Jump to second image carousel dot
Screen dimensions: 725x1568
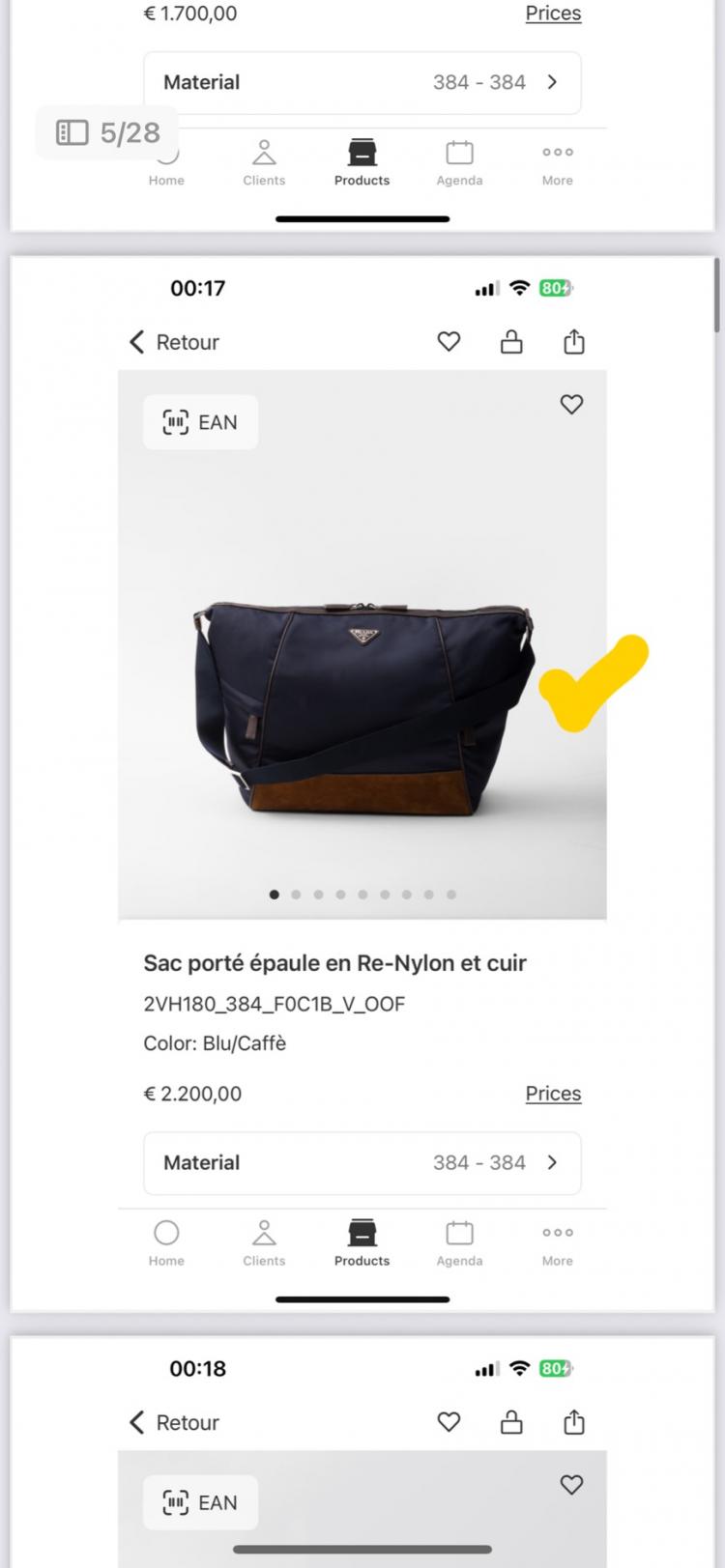click(296, 895)
